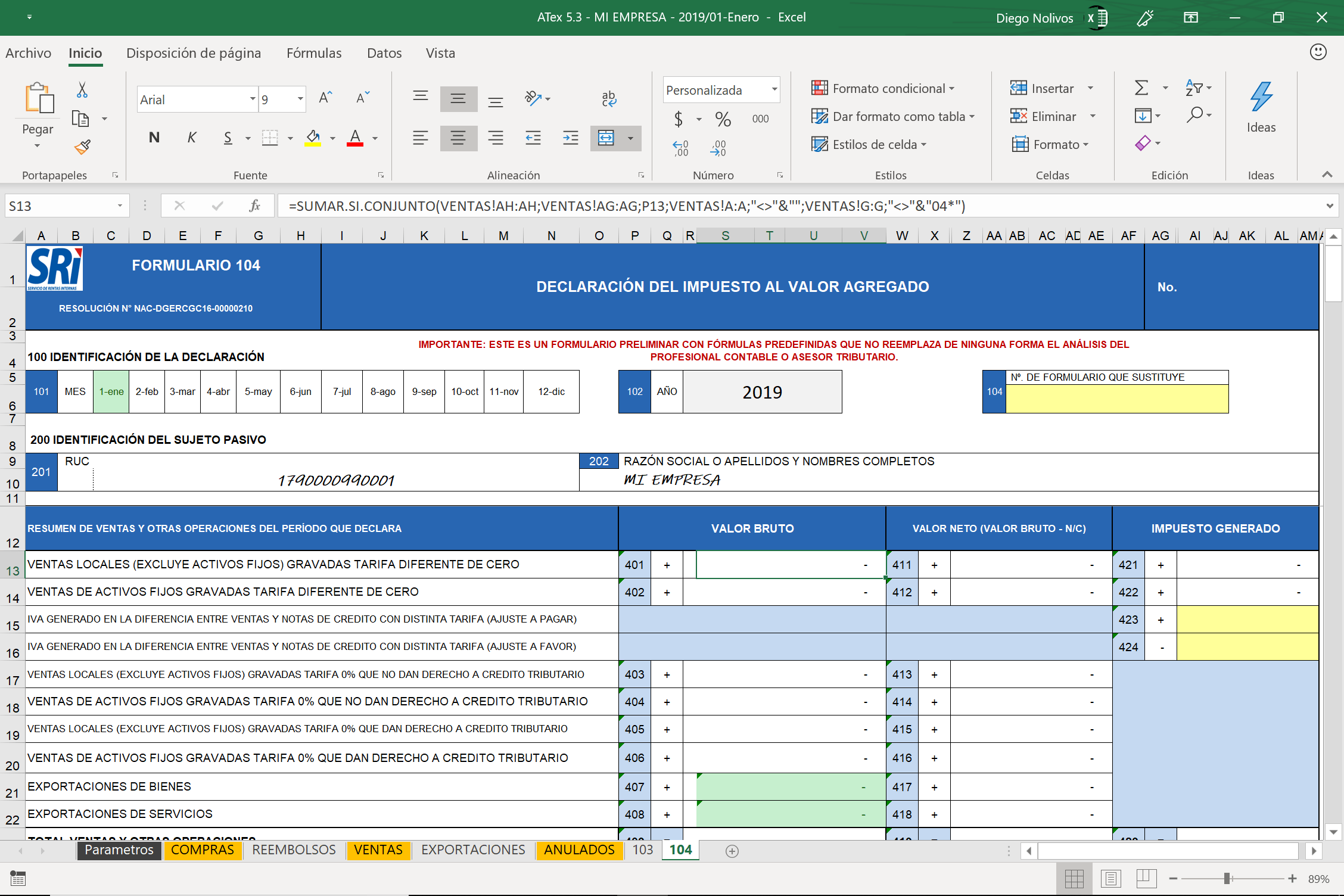The width and height of the screenshot is (1344, 896).
Task: Open the font size dropdown
Action: (300, 99)
